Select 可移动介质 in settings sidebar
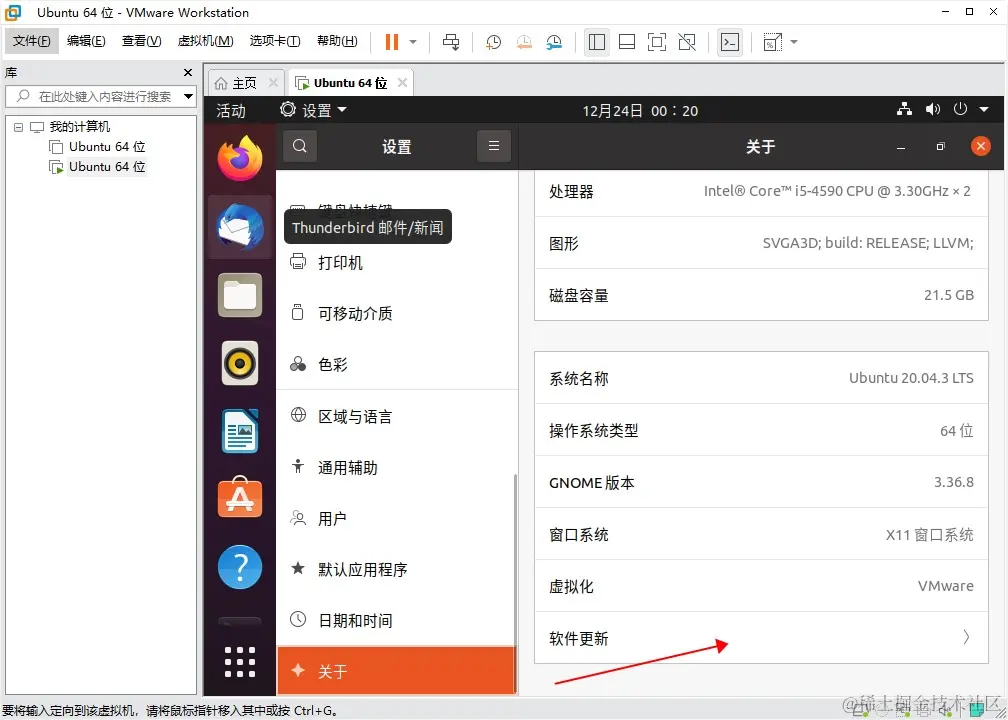The image size is (1008, 720). [x=397, y=313]
